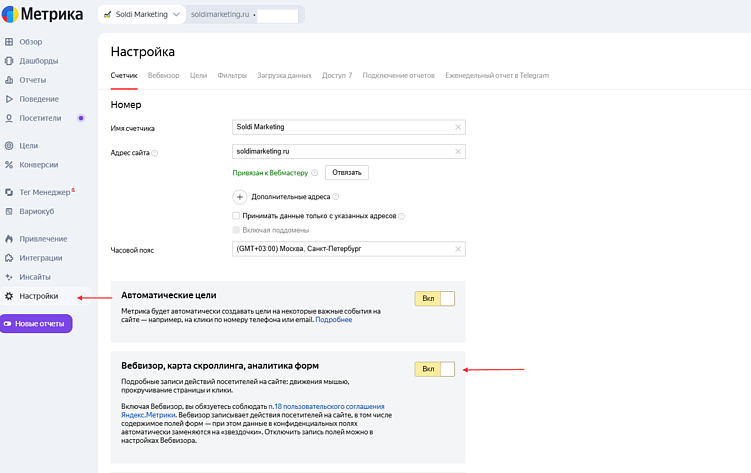The width and height of the screenshot is (751, 473).
Task: Open the Подробнее link
Action: (x=334, y=320)
